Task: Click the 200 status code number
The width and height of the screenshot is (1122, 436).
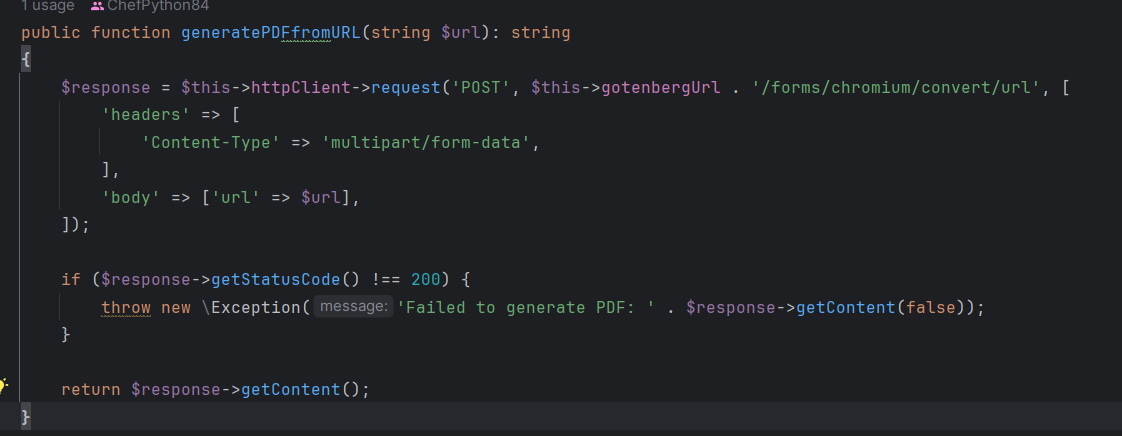Action: [426, 279]
